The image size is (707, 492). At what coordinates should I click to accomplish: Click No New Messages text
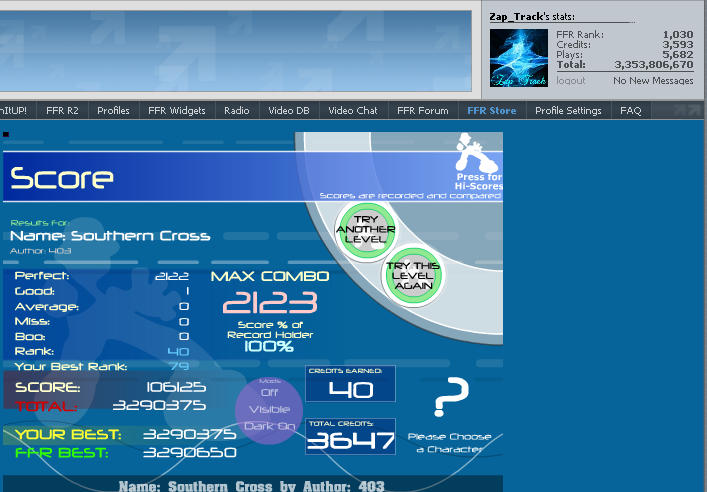pyautogui.click(x=653, y=81)
